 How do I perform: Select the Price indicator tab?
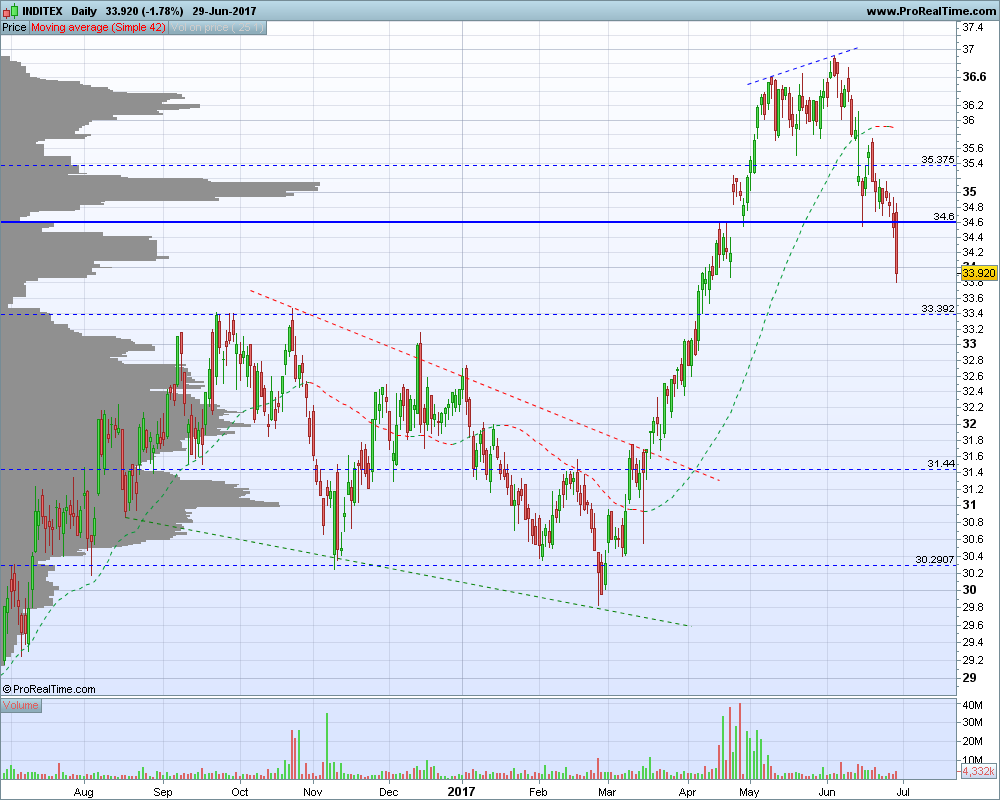(x=14, y=27)
